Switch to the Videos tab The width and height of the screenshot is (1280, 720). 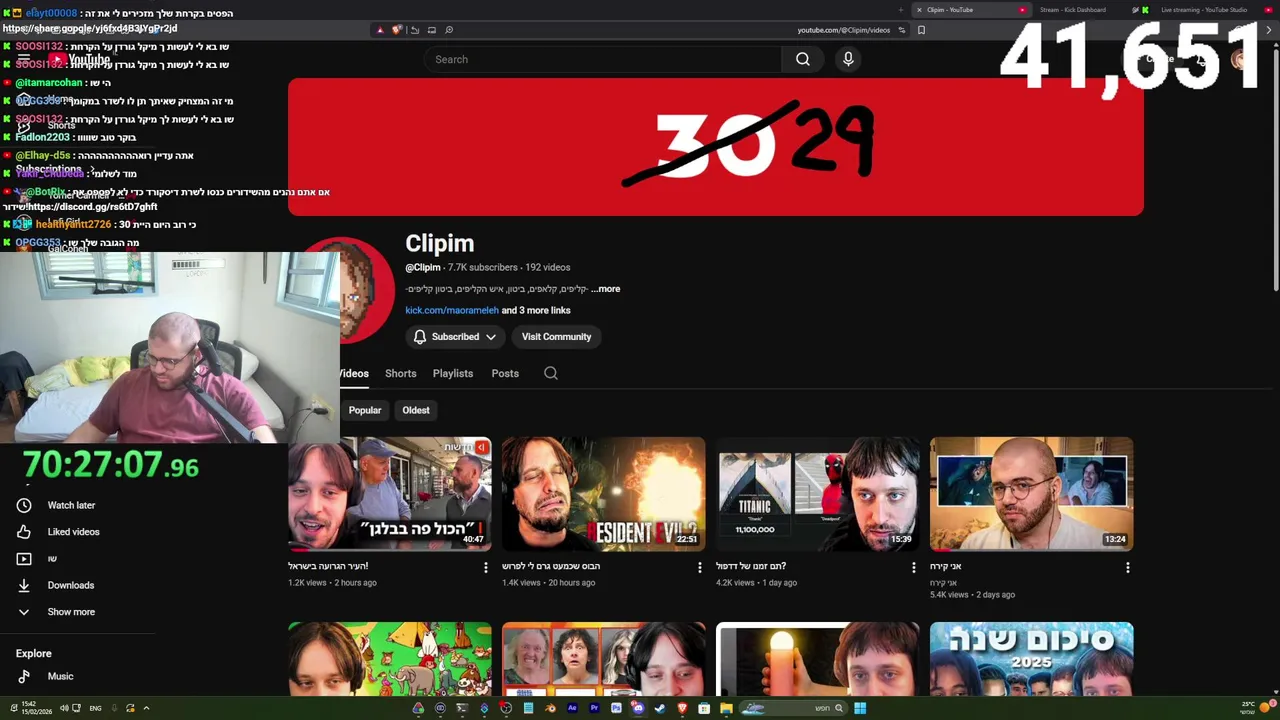[x=354, y=373]
